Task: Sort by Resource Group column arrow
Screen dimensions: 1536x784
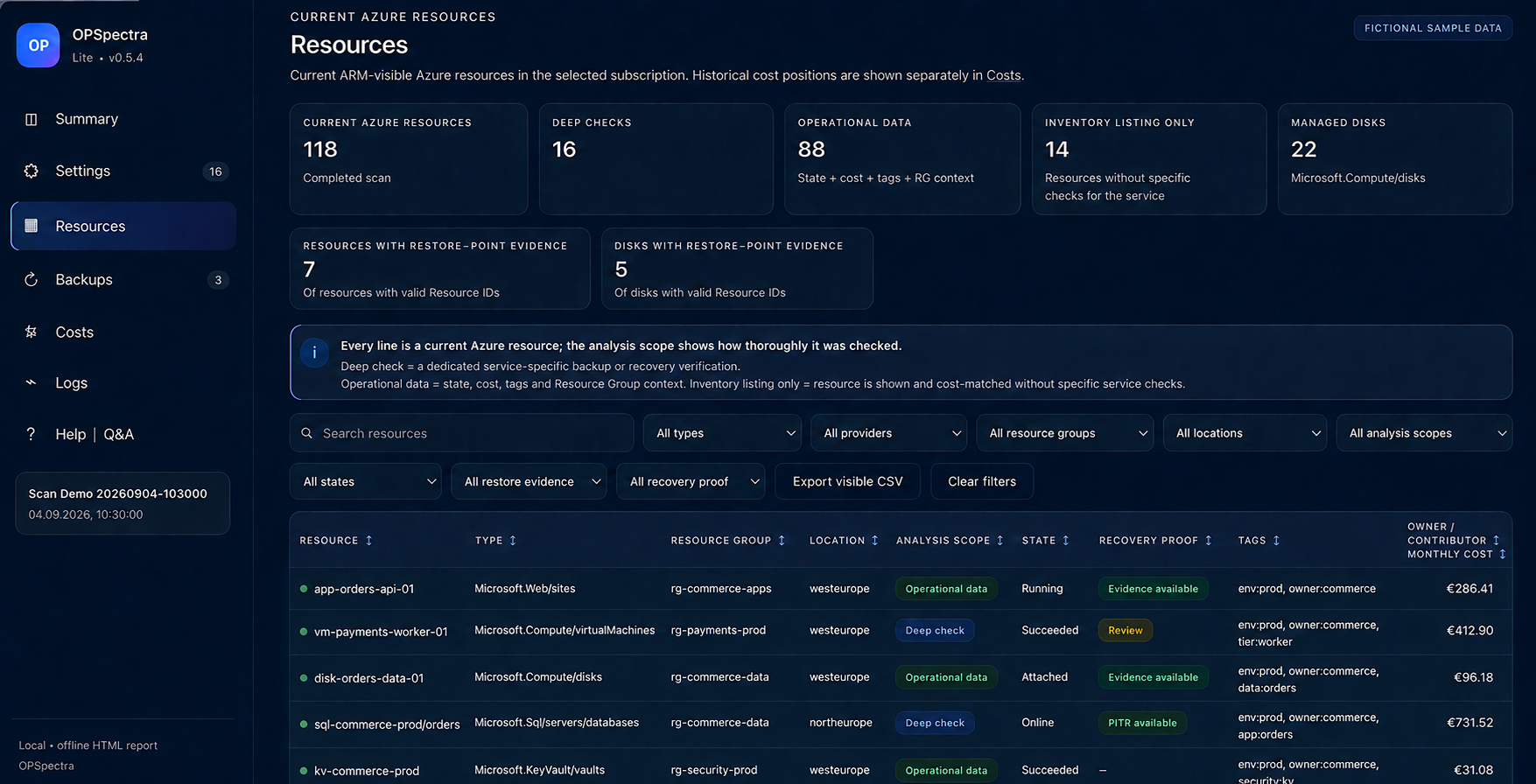Action: pyautogui.click(x=782, y=541)
